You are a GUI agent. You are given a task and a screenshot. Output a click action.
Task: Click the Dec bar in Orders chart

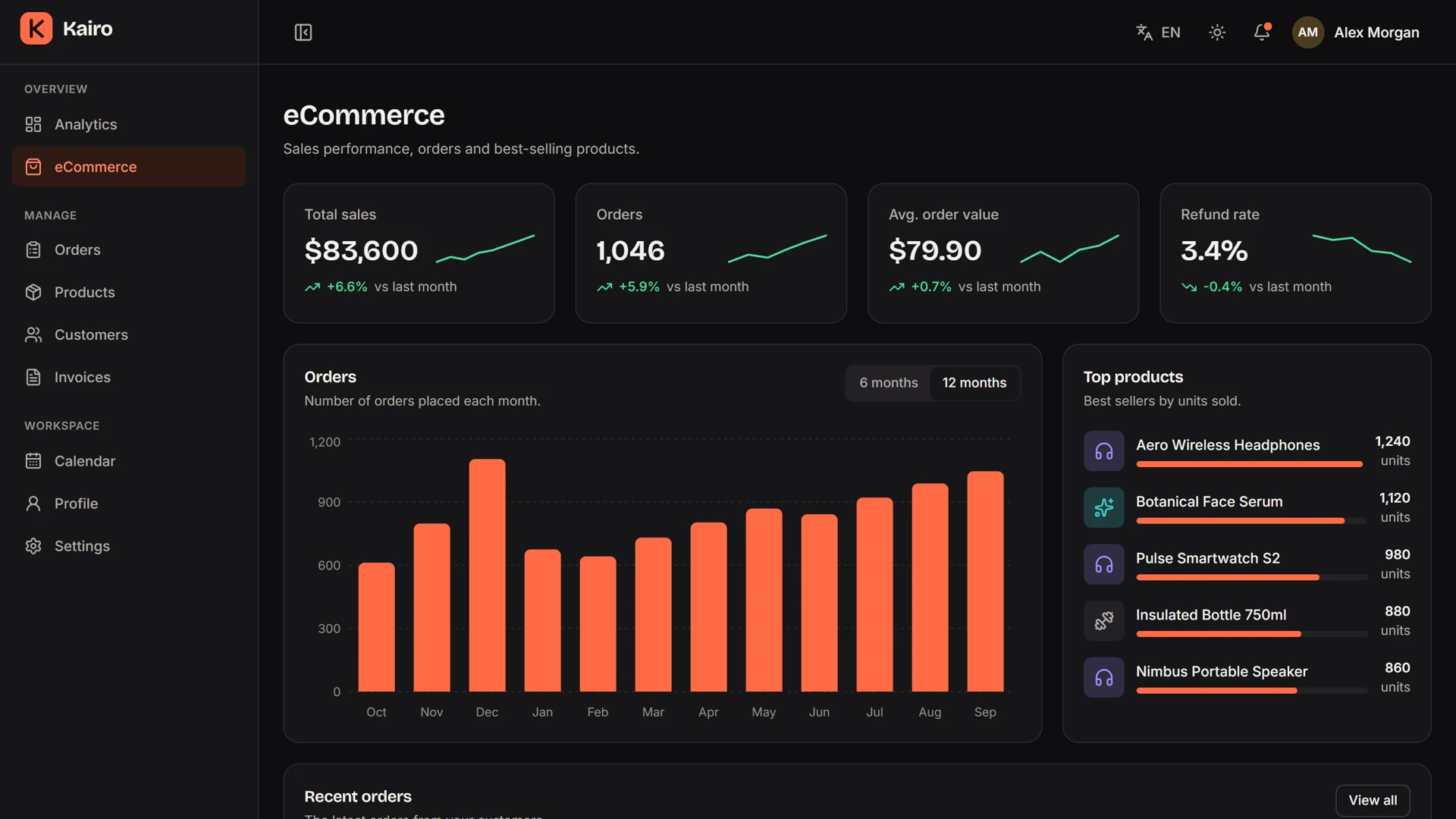click(487, 576)
